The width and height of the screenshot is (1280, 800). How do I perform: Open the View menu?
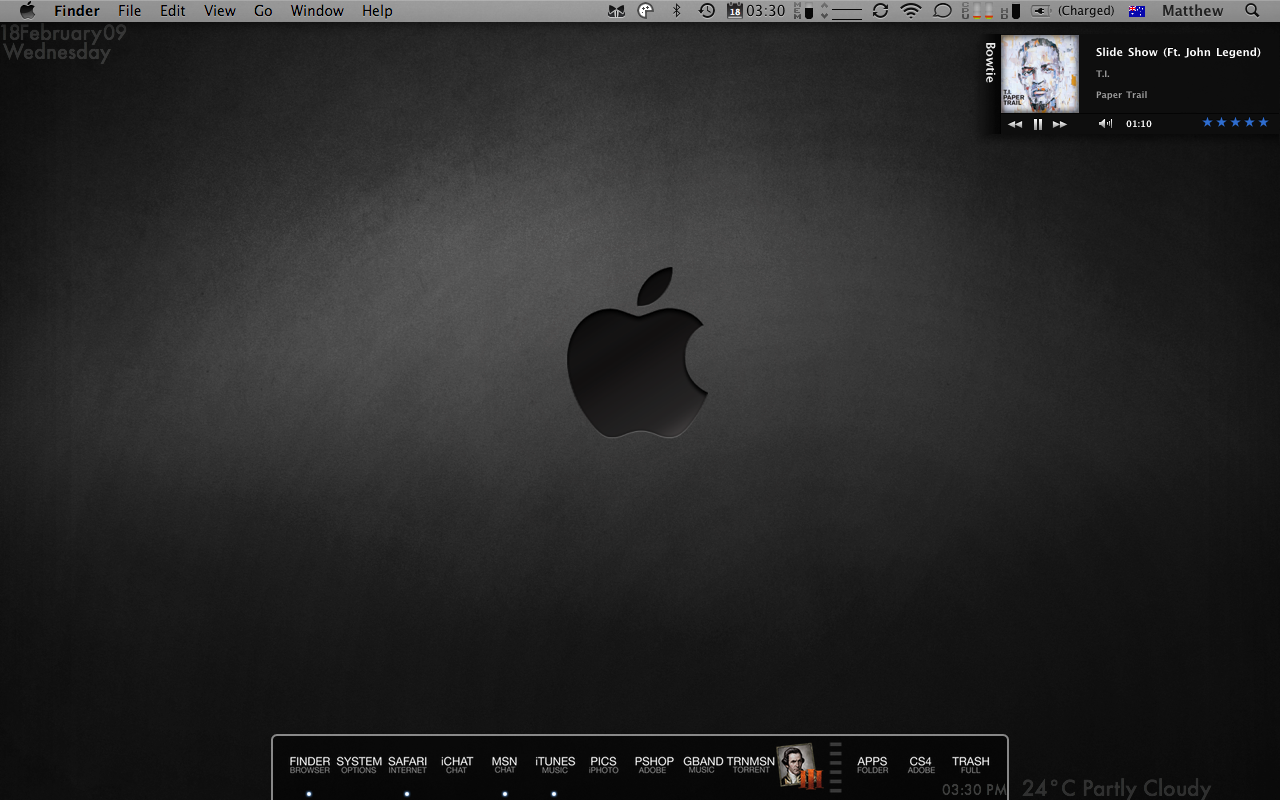220,11
